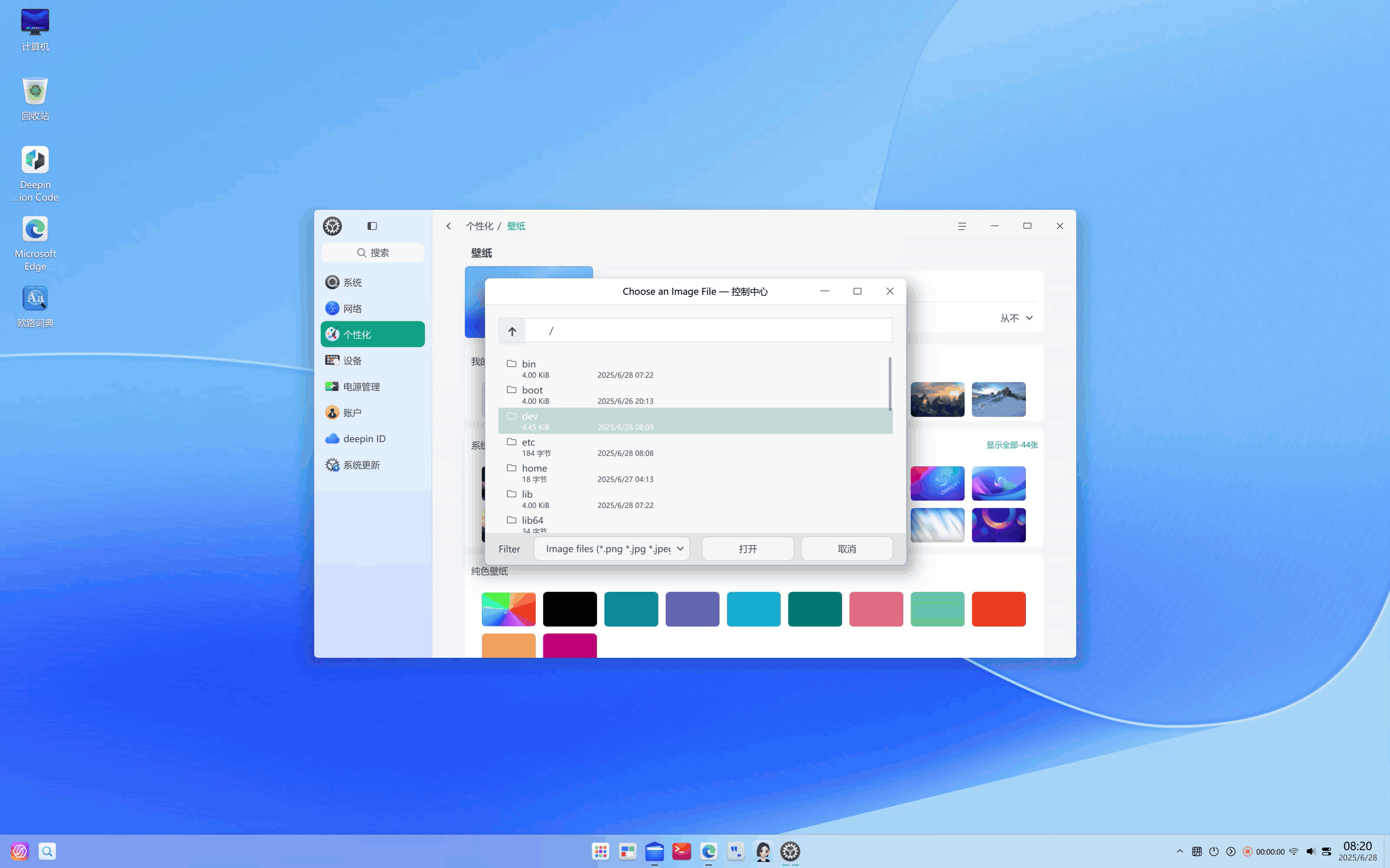Open the file manager in the dock
Image resolution: width=1390 pixels, height=868 pixels.
(655, 851)
